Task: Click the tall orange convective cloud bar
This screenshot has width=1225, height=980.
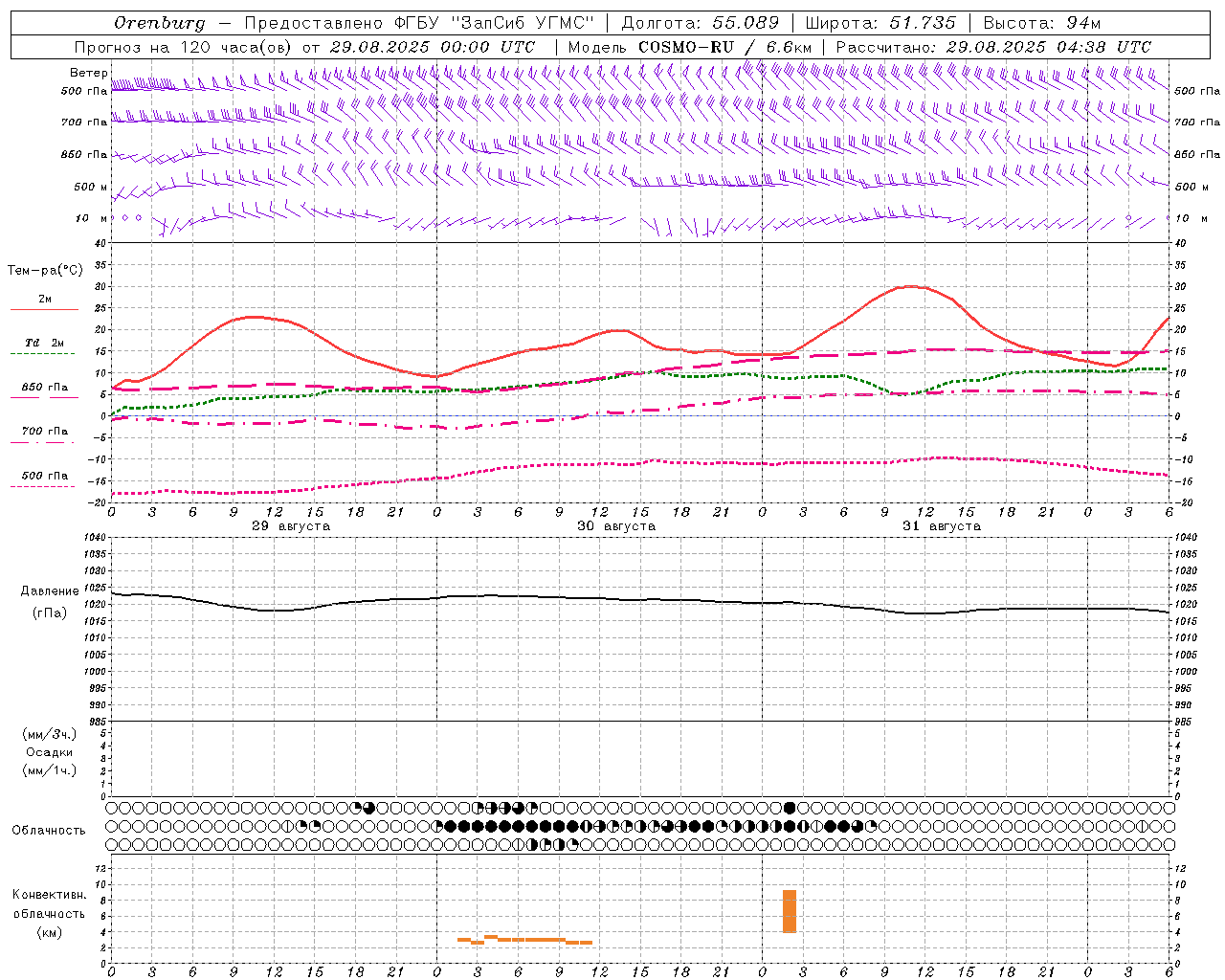Action: click(x=790, y=911)
